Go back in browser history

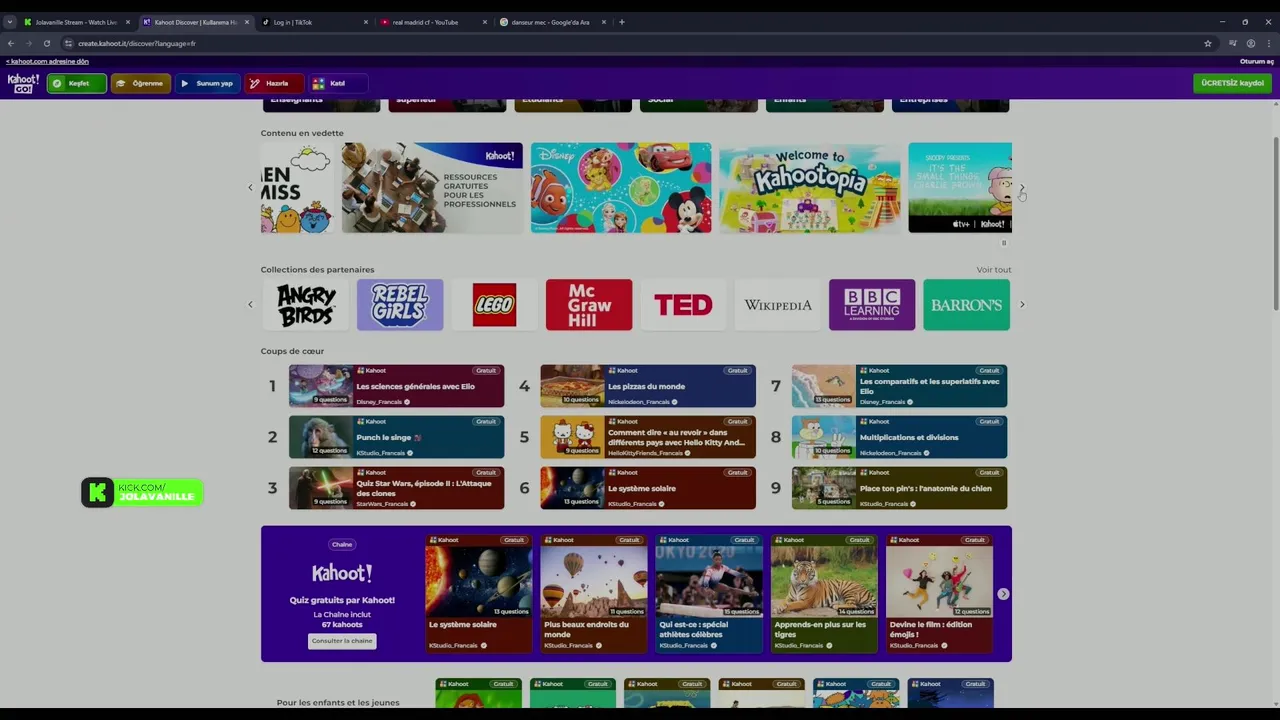point(11,44)
